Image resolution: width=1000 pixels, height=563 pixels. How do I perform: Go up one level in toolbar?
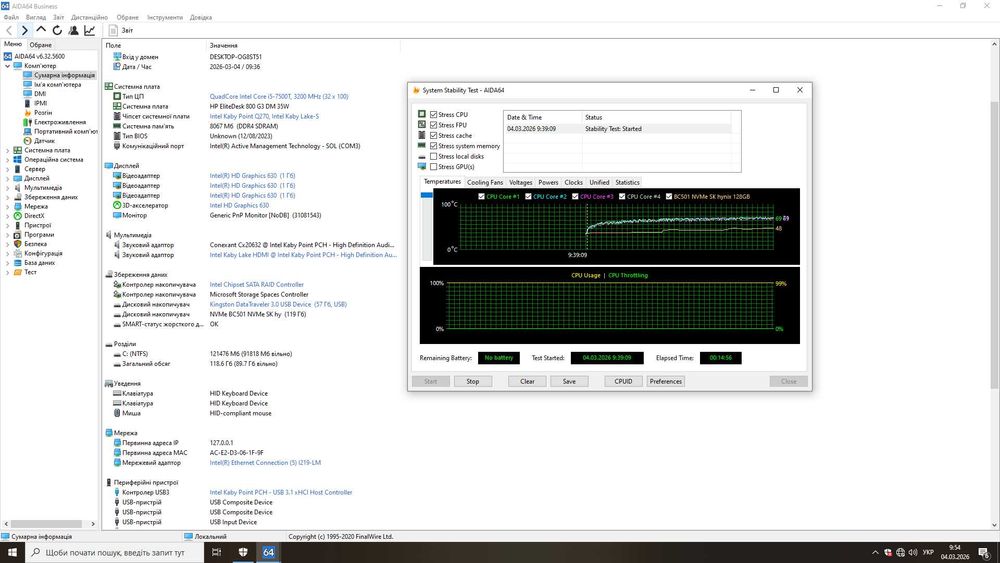coord(41,29)
